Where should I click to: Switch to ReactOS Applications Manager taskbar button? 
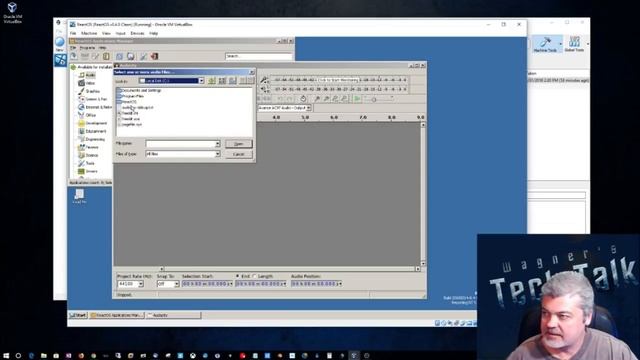117,315
